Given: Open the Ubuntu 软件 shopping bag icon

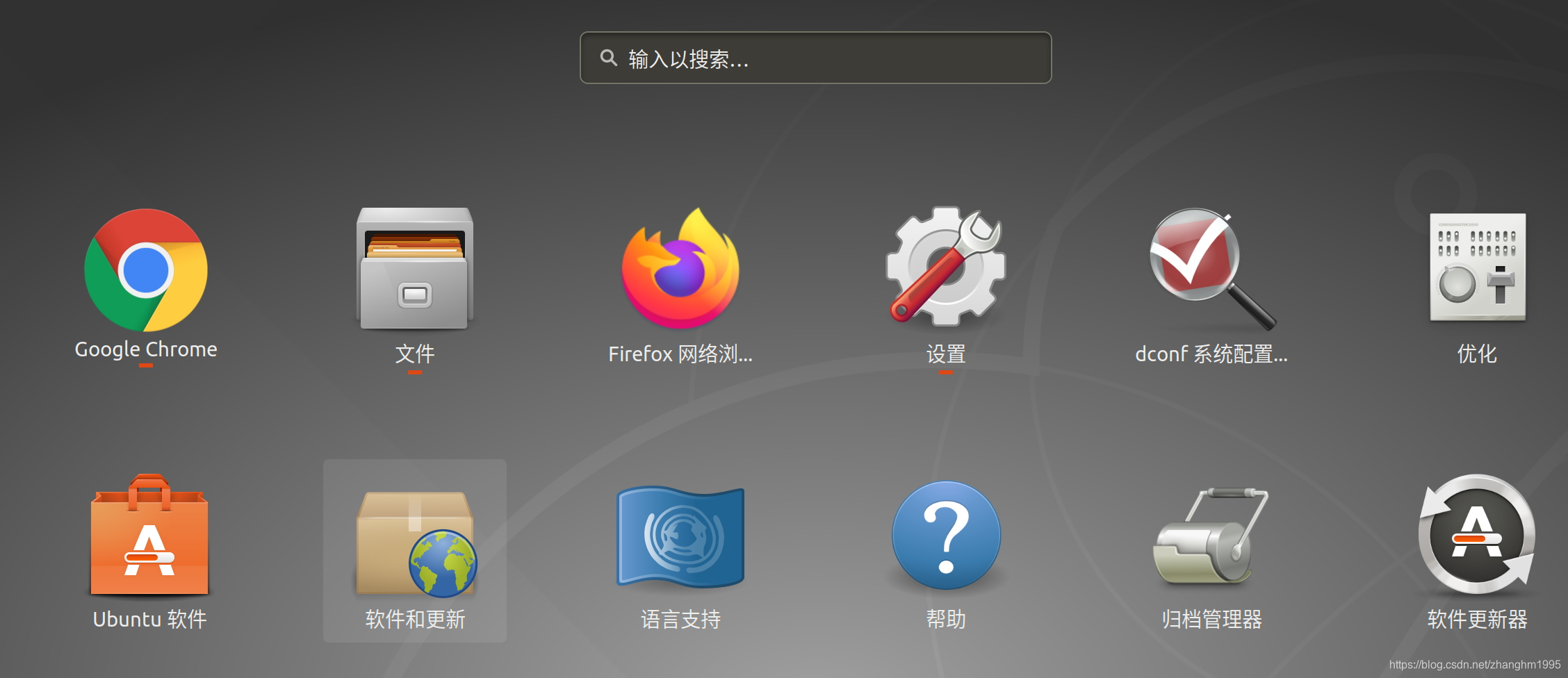Looking at the screenshot, I should pyautogui.click(x=149, y=535).
